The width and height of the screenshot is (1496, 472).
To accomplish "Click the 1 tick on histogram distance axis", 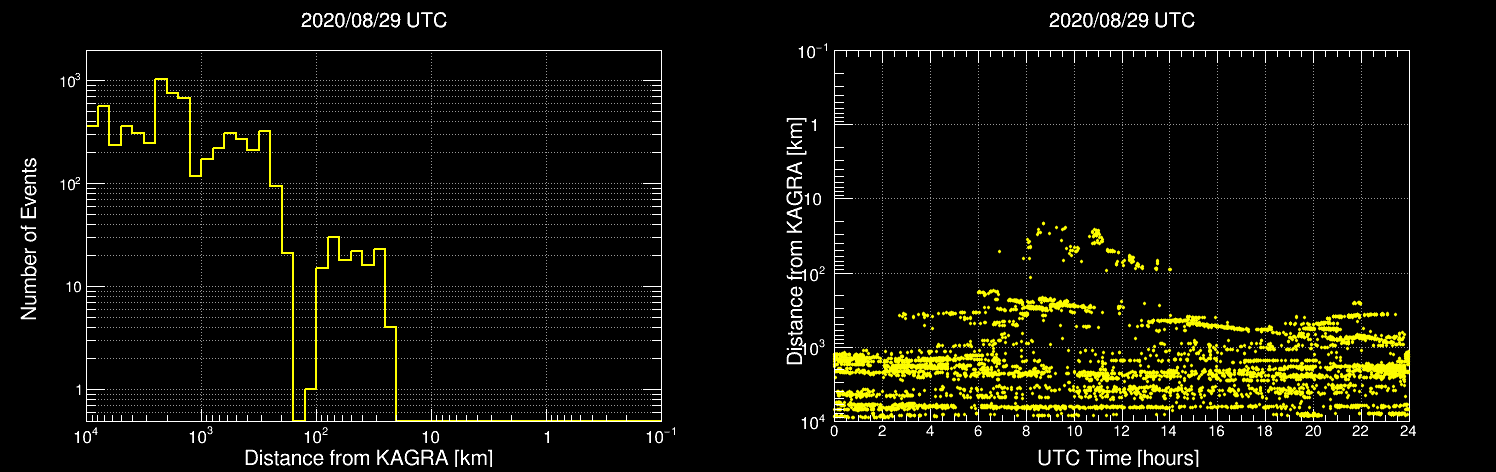I will (x=546, y=437).
